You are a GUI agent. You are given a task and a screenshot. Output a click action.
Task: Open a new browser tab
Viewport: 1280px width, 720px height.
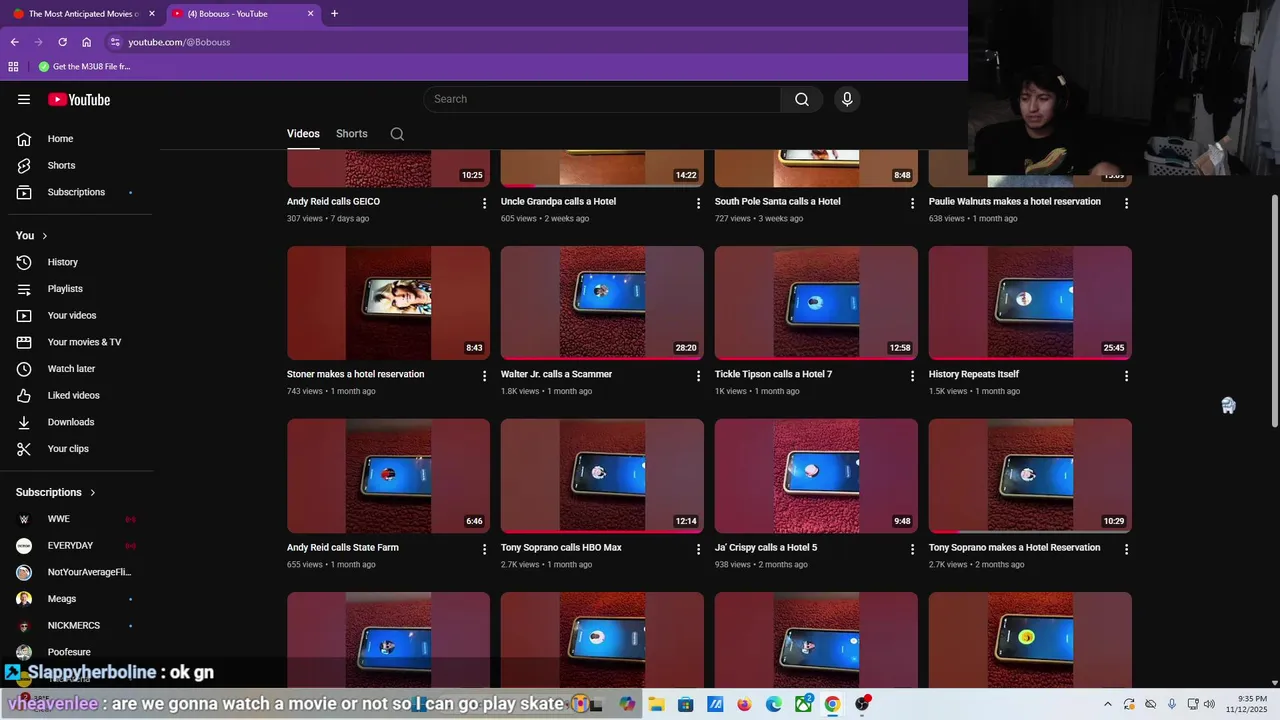click(334, 14)
